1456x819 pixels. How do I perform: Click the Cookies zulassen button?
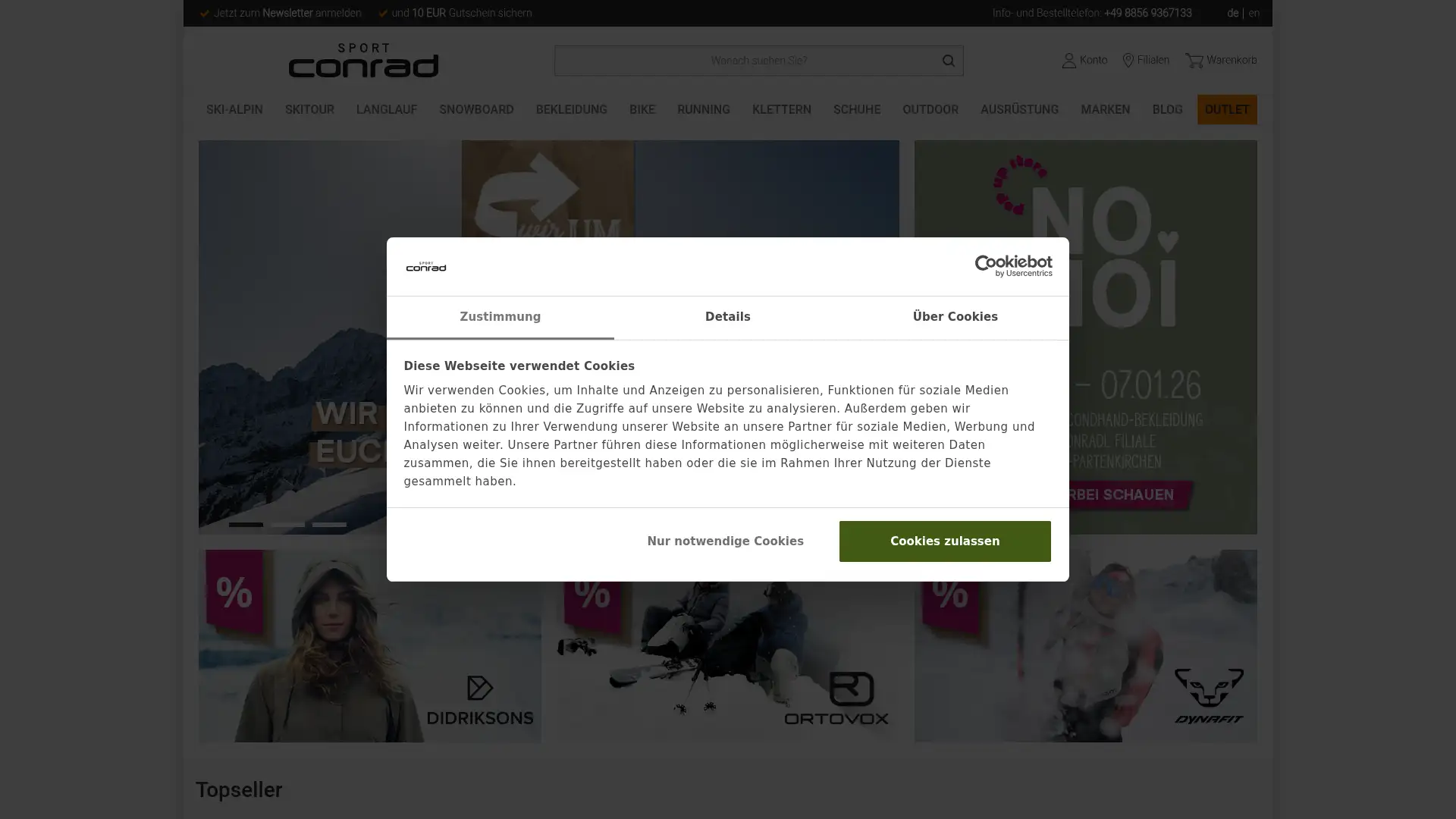tap(944, 541)
